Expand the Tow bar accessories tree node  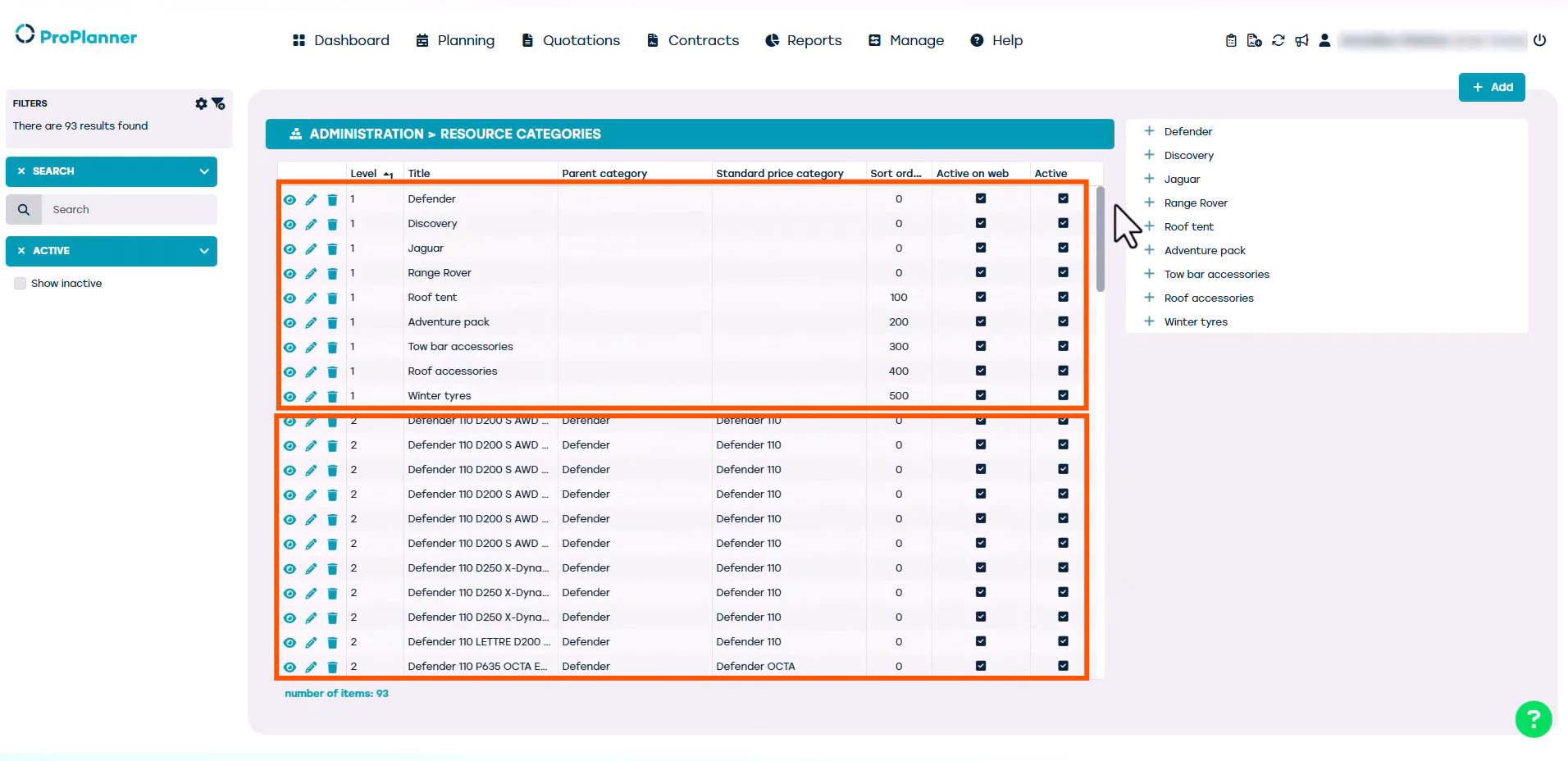1149,274
